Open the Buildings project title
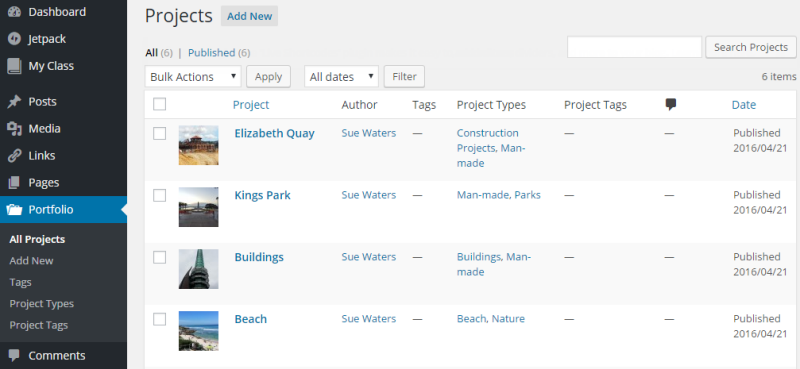Screen dimensions: 800x369 [259, 257]
